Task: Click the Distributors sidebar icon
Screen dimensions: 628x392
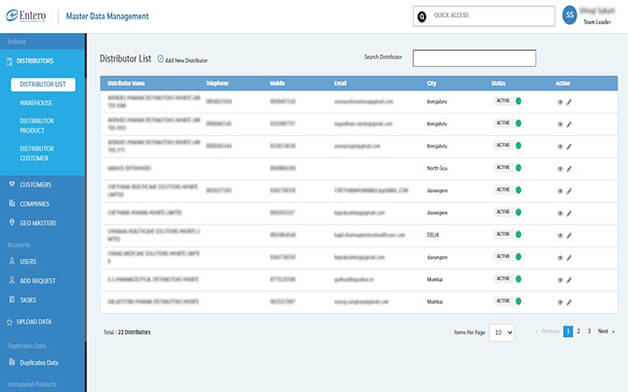Action: [10, 61]
